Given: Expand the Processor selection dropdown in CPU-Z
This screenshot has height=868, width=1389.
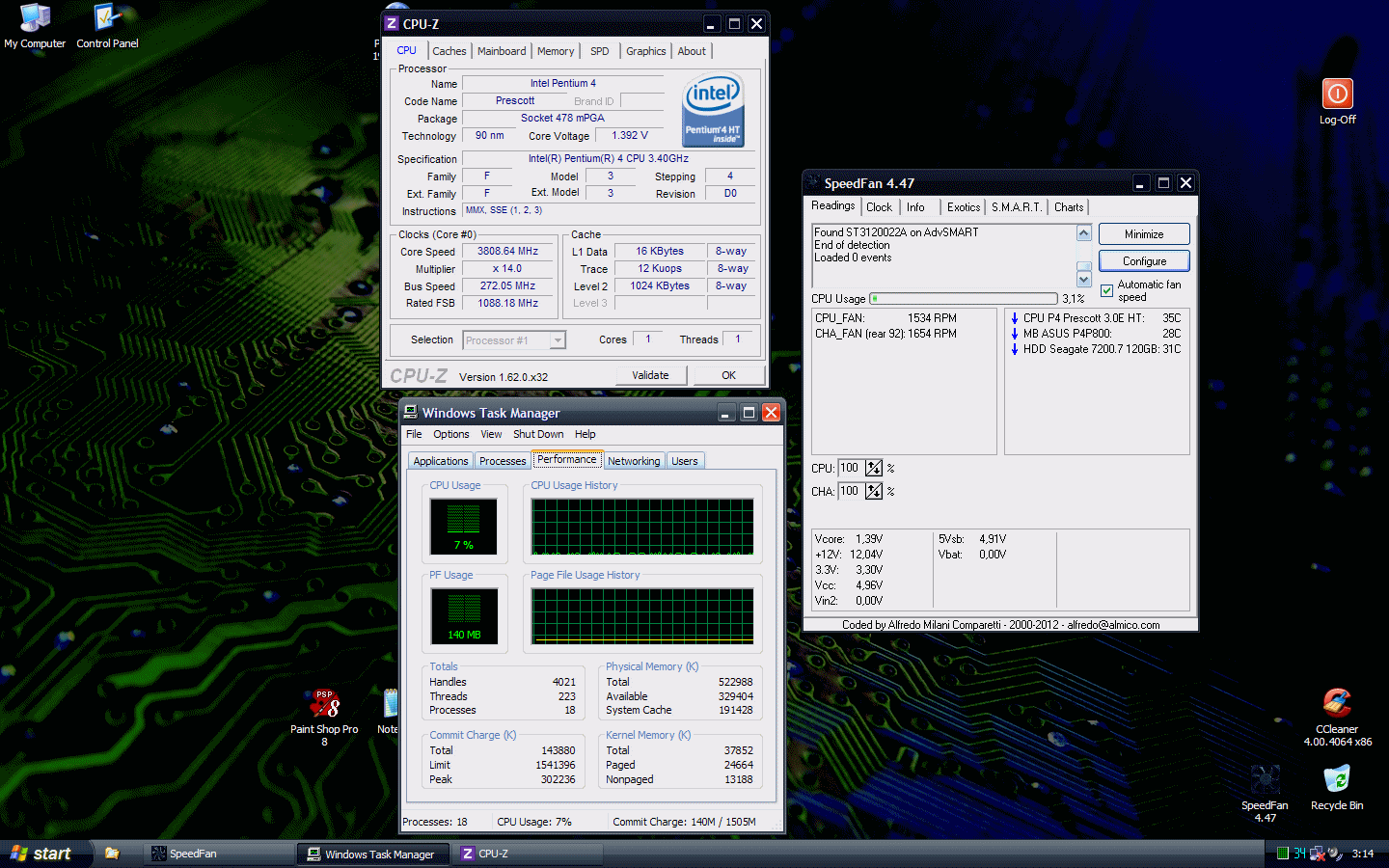Looking at the screenshot, I should coord(558,340).
